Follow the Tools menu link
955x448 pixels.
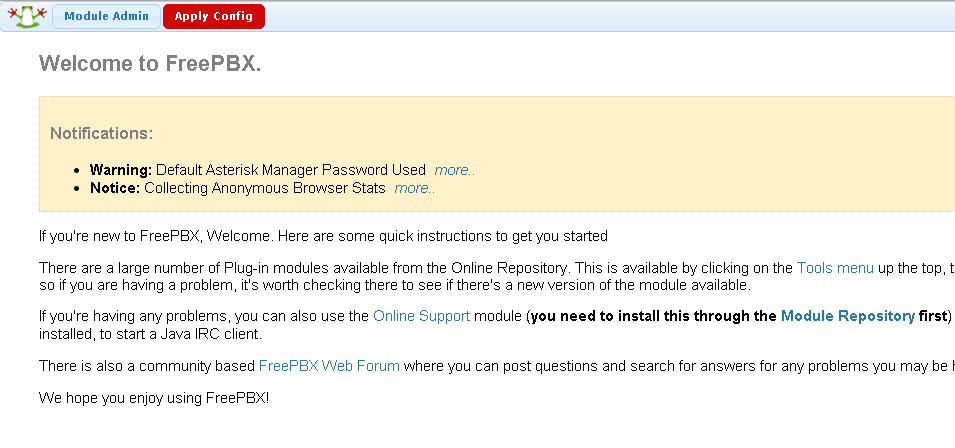[835, 268]
